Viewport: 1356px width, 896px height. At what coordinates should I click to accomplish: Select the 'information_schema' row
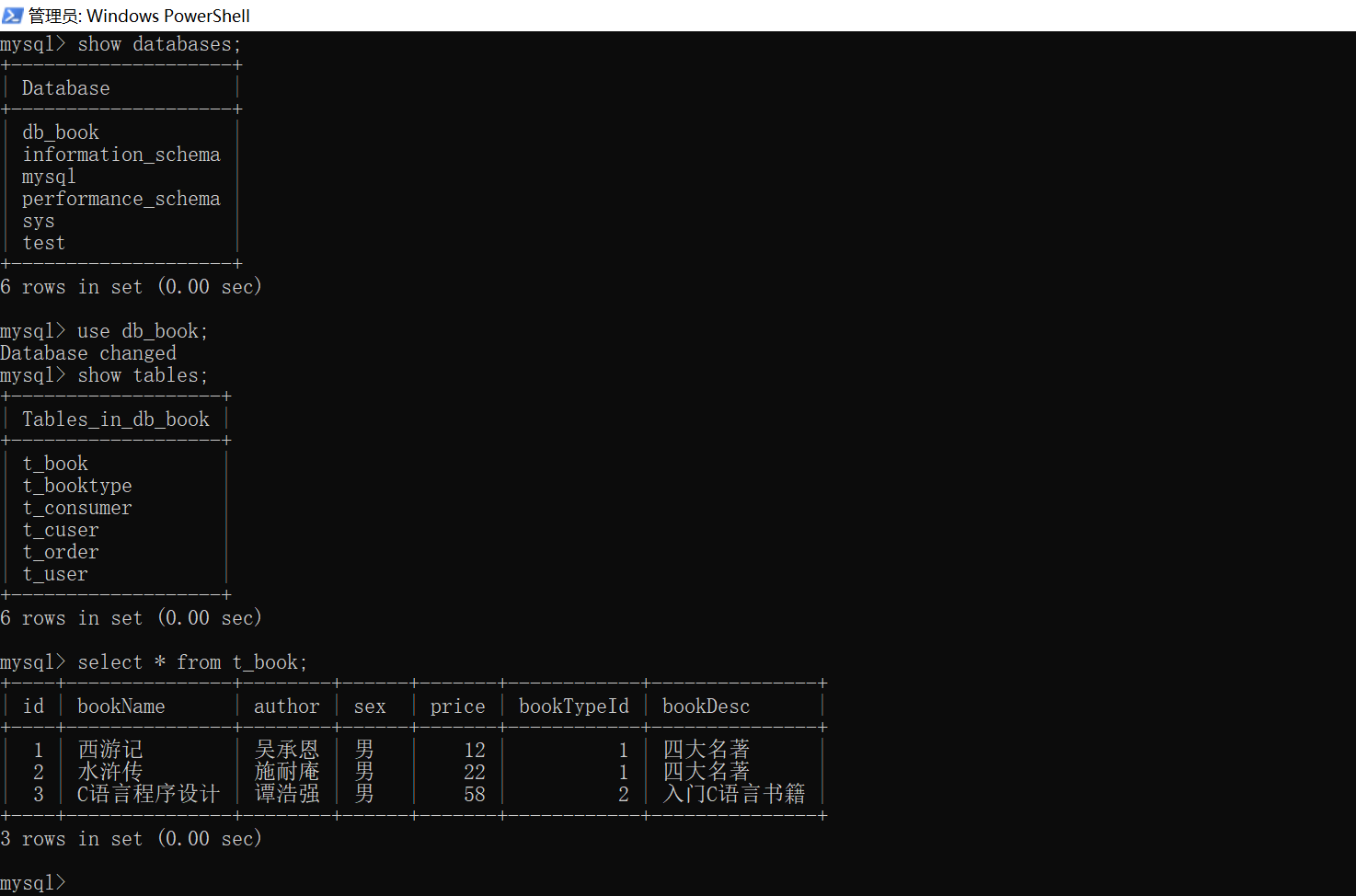(121, 155)
